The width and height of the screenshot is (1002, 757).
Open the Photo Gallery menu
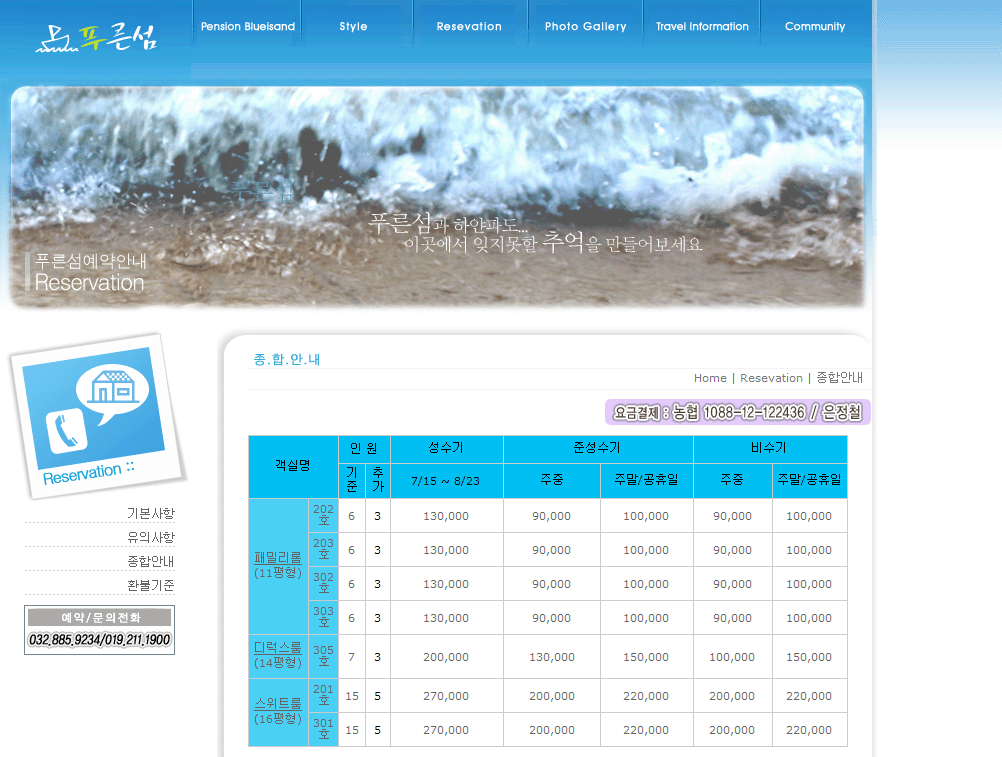(x=585, y=26)
